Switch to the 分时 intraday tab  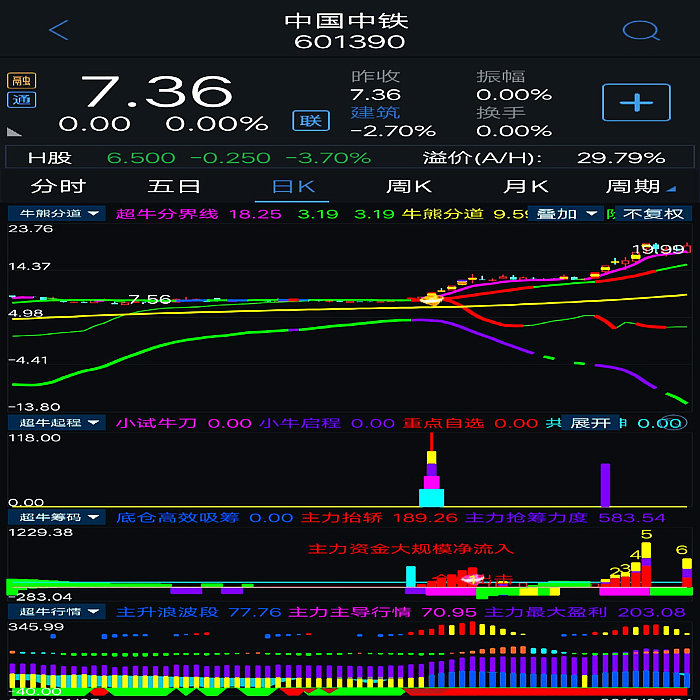(58, 186)
